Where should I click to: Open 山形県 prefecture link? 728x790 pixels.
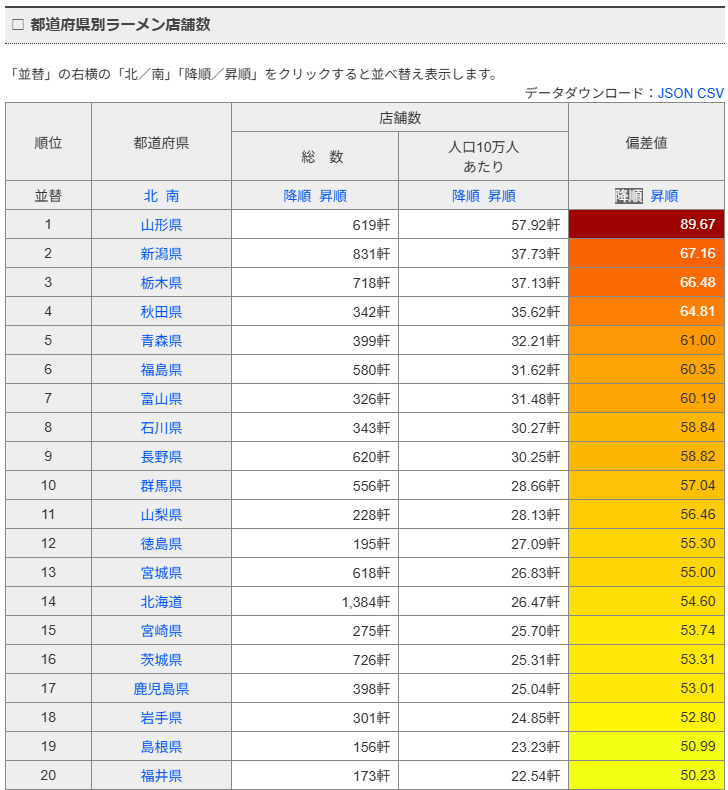click(x=161, y=225)
